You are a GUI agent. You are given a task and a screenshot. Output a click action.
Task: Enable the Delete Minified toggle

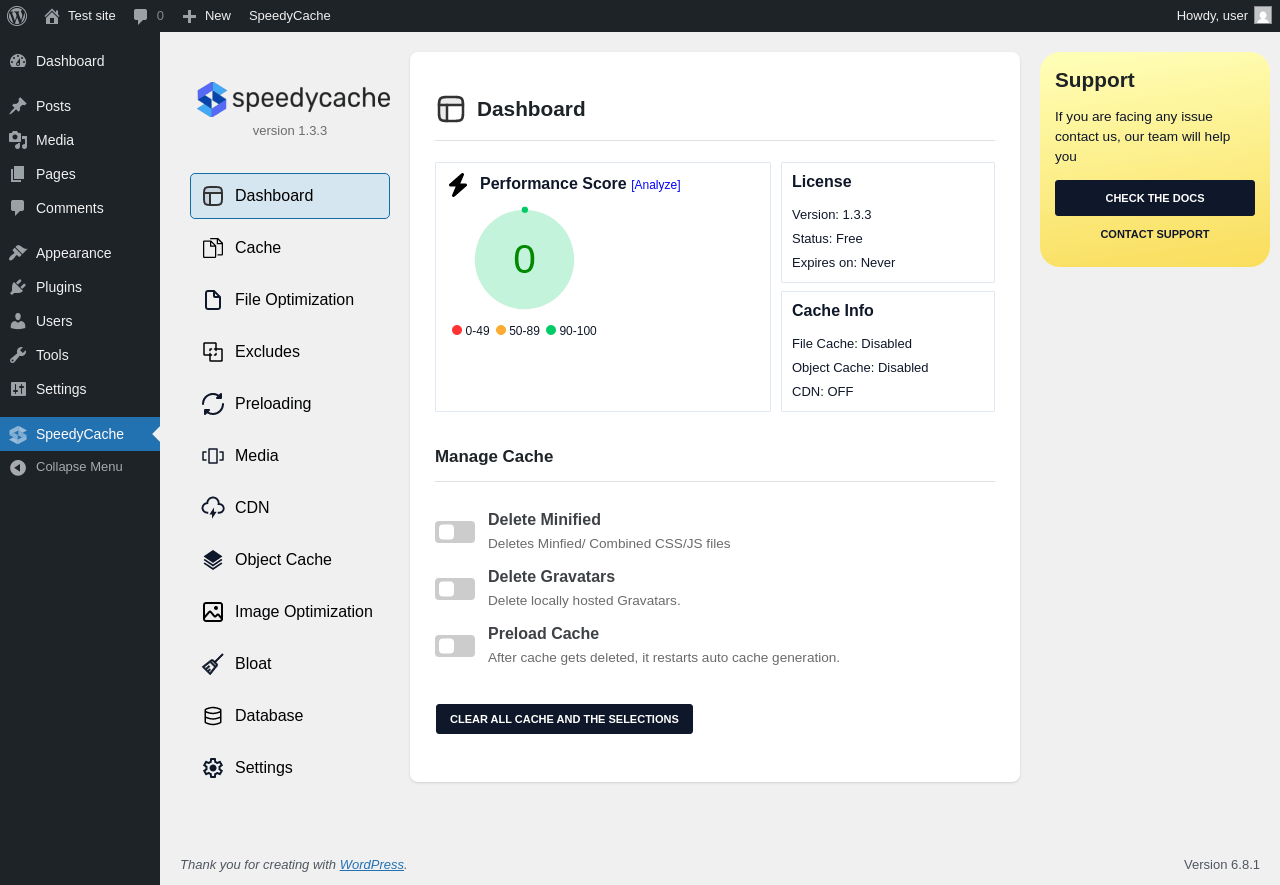[x=455, y=532]
